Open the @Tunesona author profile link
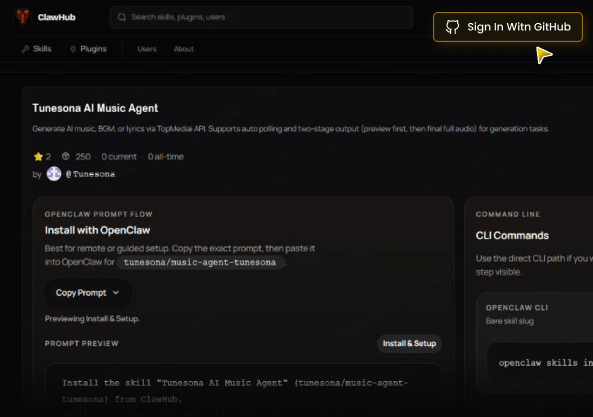The width and height of the screenshot is (593, 417). (90, 174)
